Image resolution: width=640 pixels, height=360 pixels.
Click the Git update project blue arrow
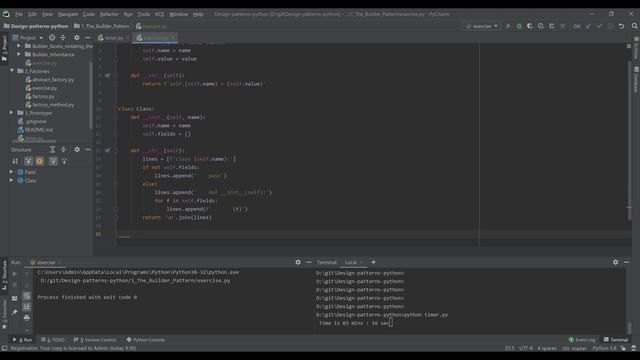[588, 26]
